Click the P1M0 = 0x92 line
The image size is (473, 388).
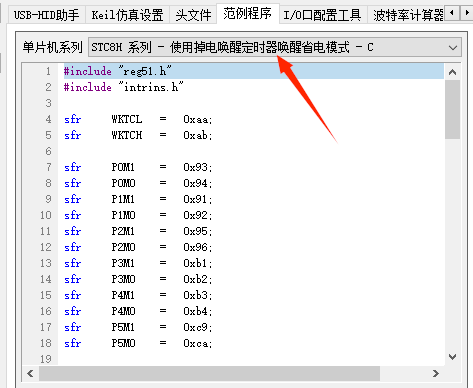click(x=138, y=215)
